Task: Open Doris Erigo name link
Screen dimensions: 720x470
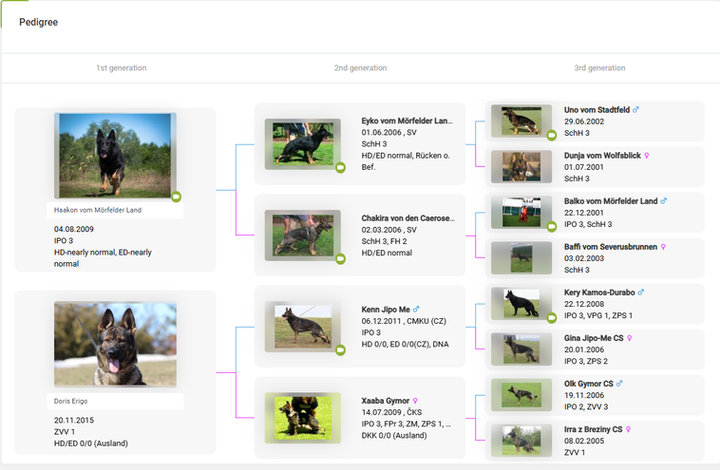Action: pos(71,401)
